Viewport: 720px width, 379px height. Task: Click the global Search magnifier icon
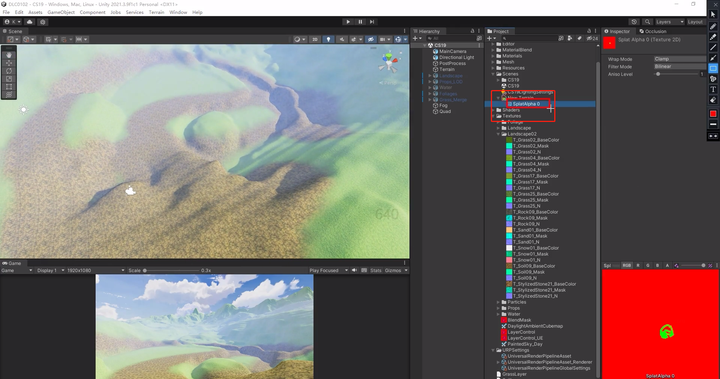(647, 22)
